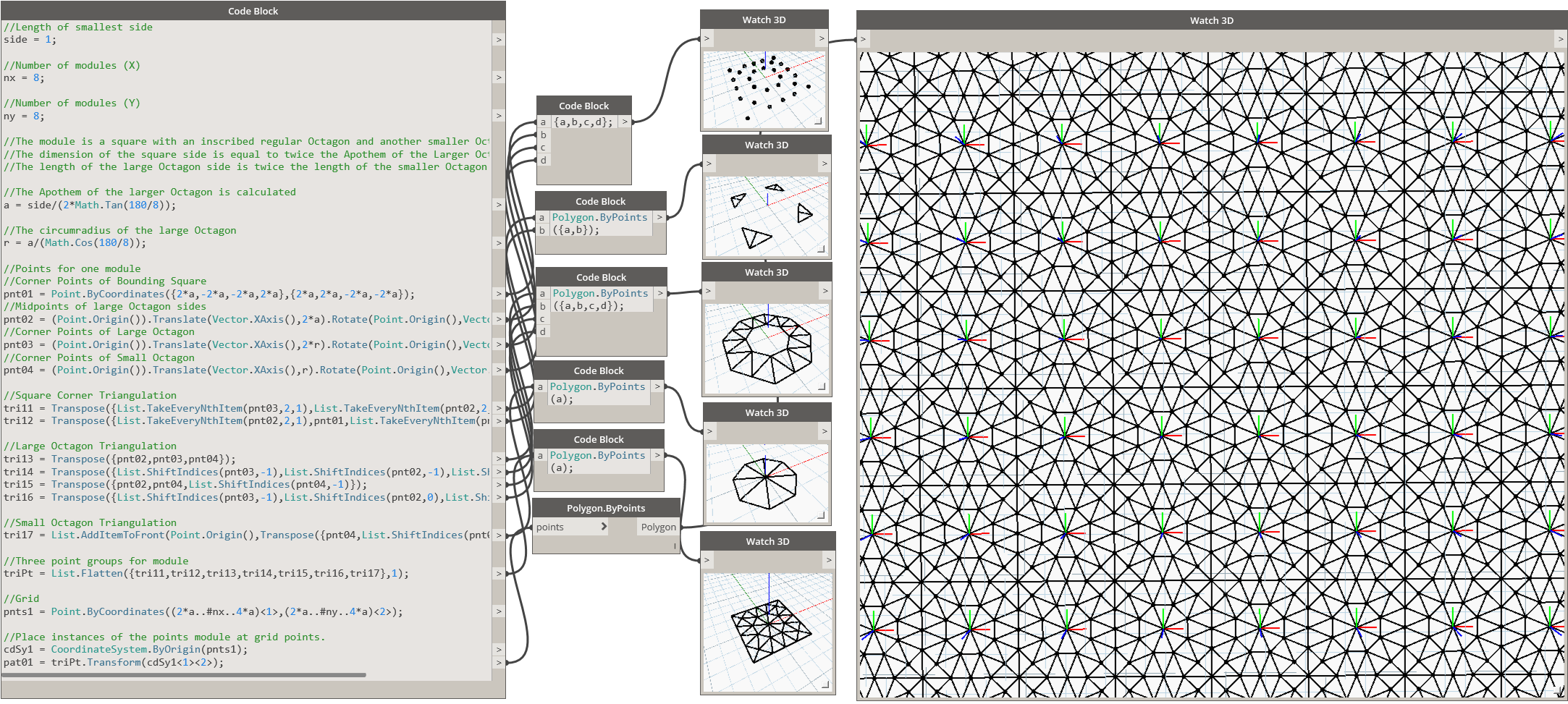
Task: Select the Polygon.ByPoints node title bar
Action: [x=606, y=507]
